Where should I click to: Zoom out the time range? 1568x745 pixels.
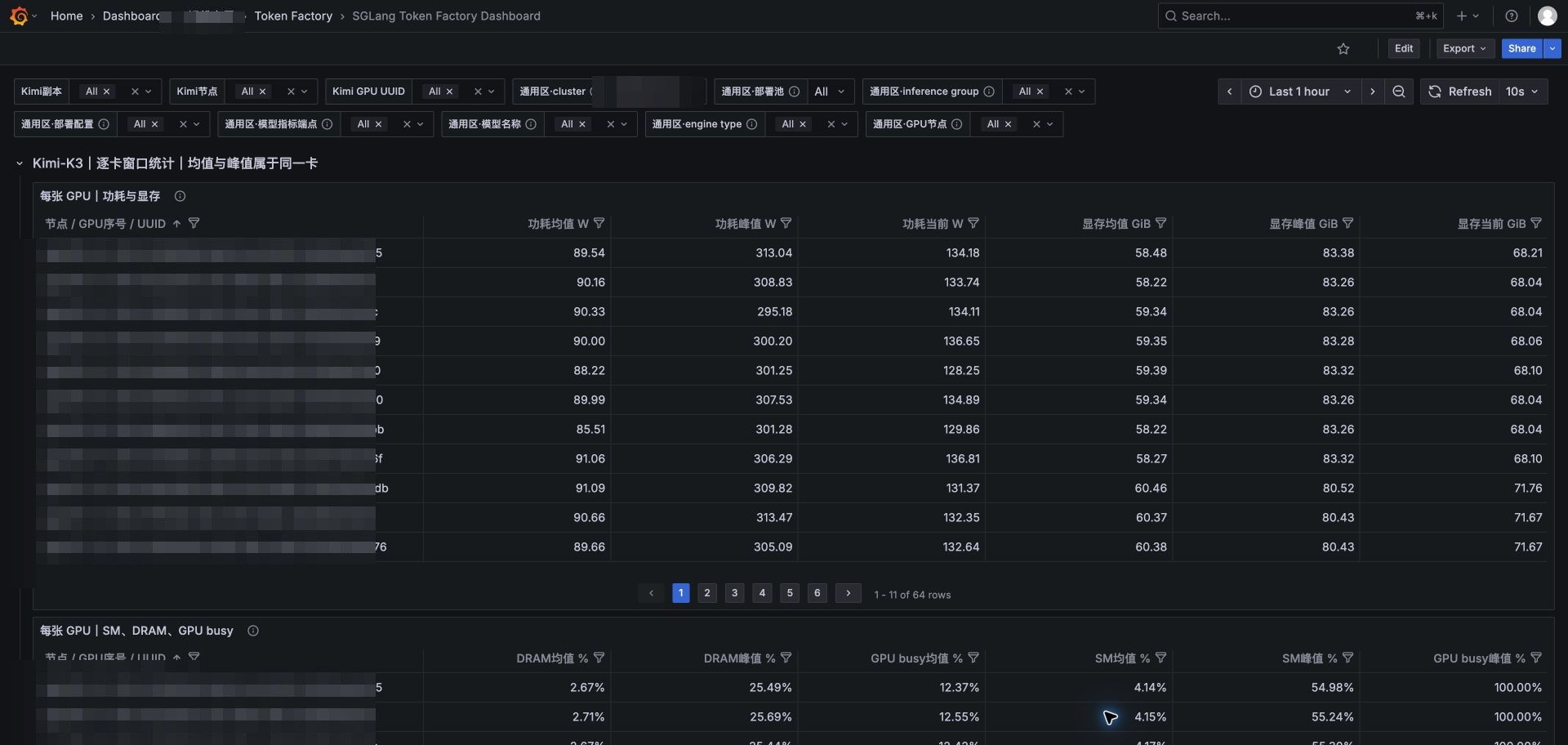pos(1399,91)
